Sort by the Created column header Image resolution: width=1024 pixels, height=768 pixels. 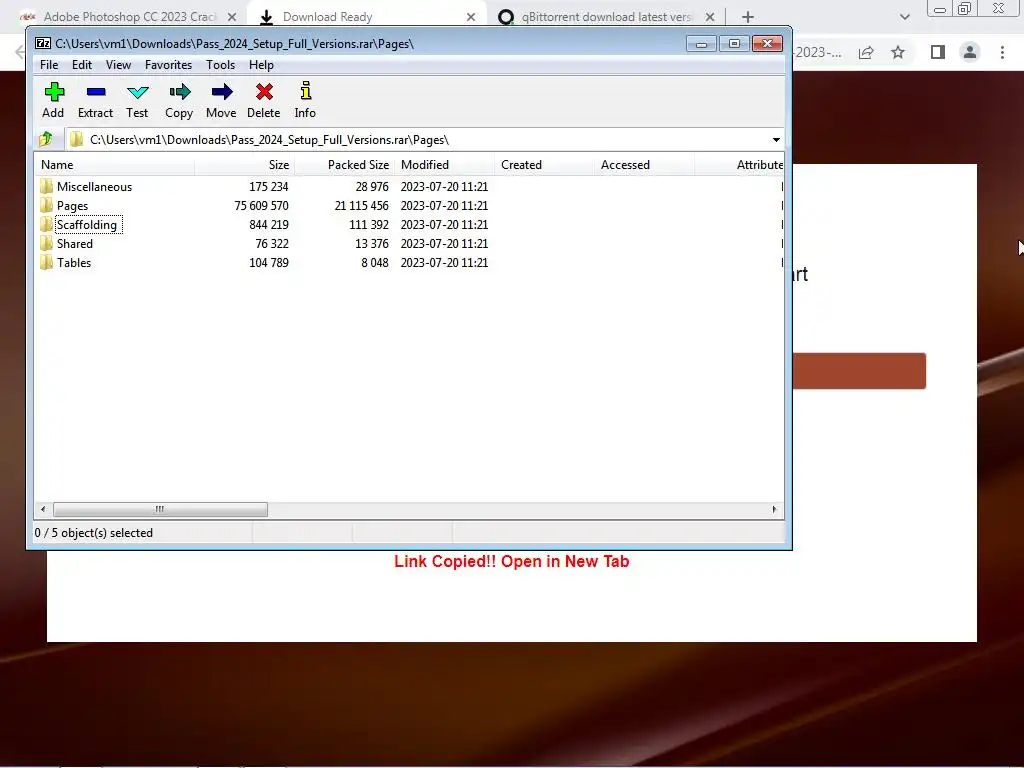click(x=544, y=165)
